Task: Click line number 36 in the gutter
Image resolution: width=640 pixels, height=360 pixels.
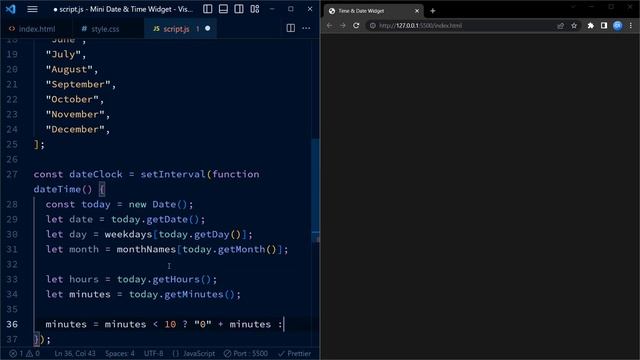Action: [12, 324]
